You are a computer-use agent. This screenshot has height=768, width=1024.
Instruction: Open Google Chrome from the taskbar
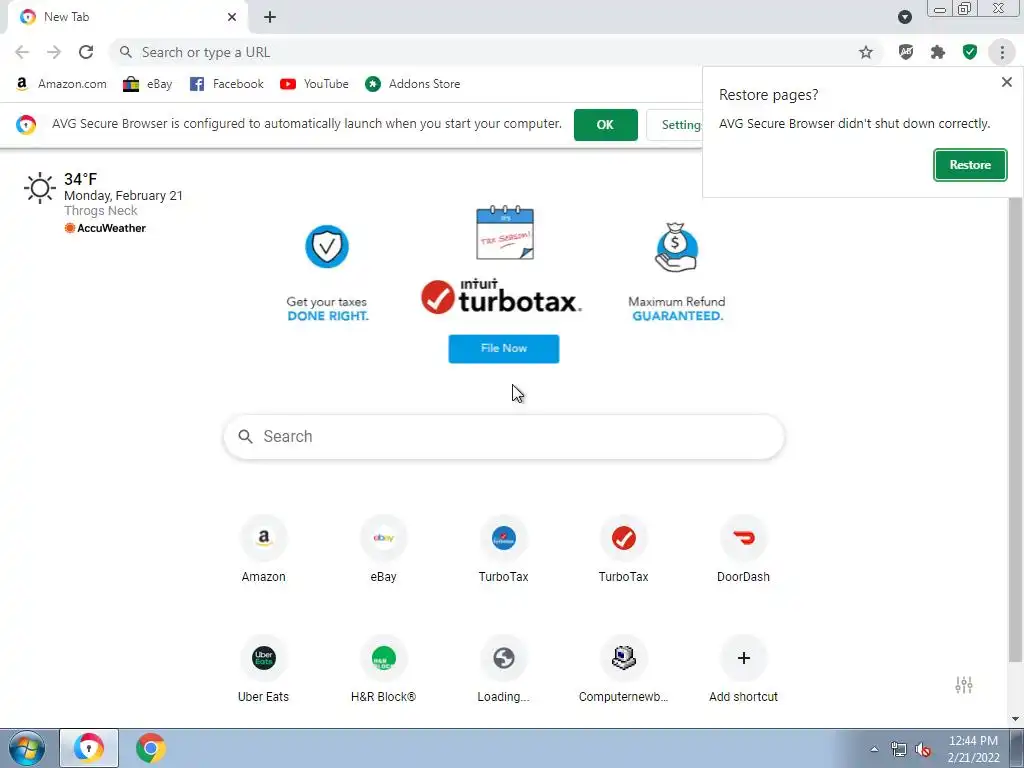(150, 748)
